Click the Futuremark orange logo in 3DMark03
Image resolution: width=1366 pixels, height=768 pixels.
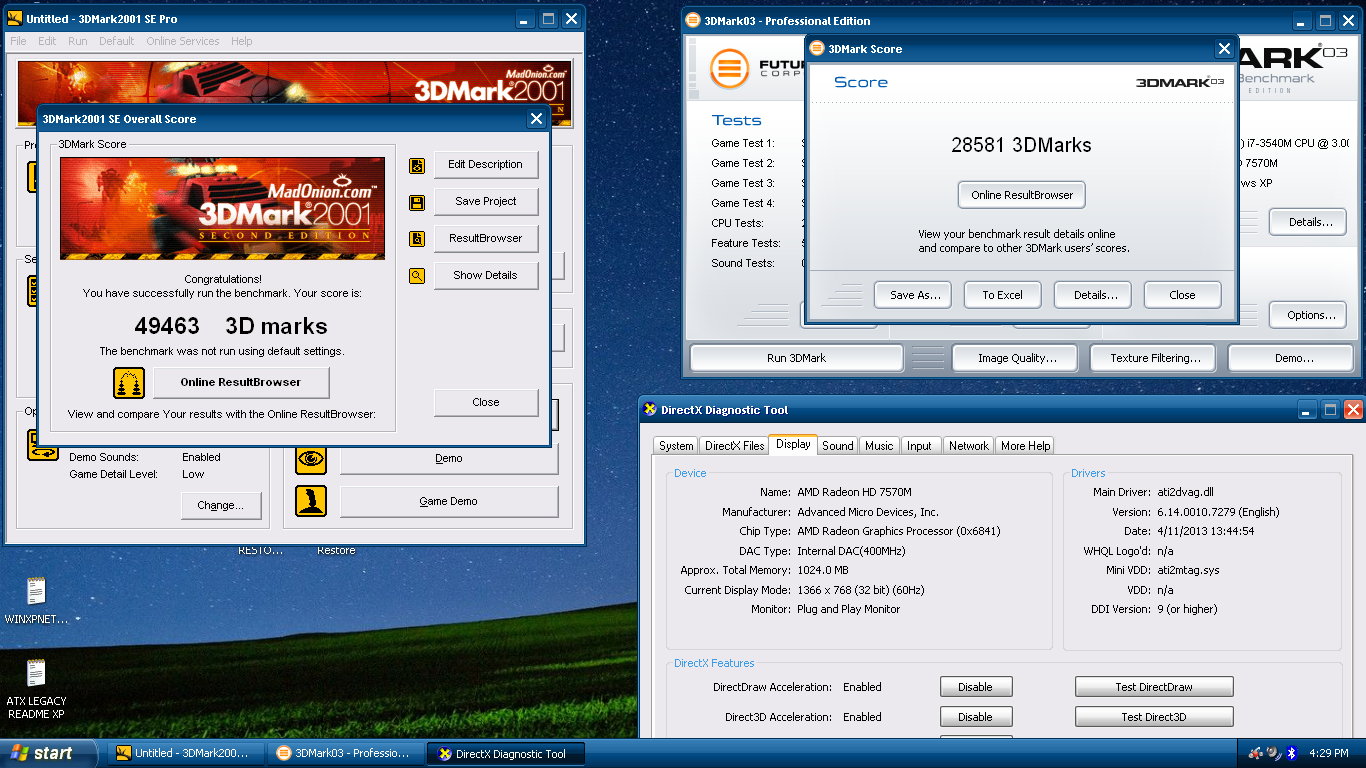click(x=730, y=70)
